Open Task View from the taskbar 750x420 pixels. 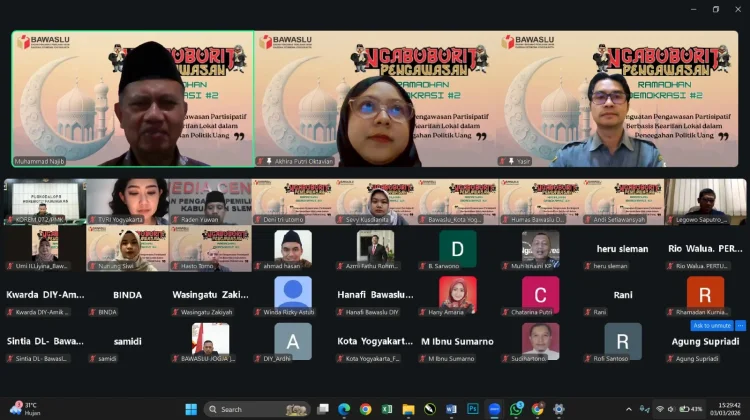323,409
